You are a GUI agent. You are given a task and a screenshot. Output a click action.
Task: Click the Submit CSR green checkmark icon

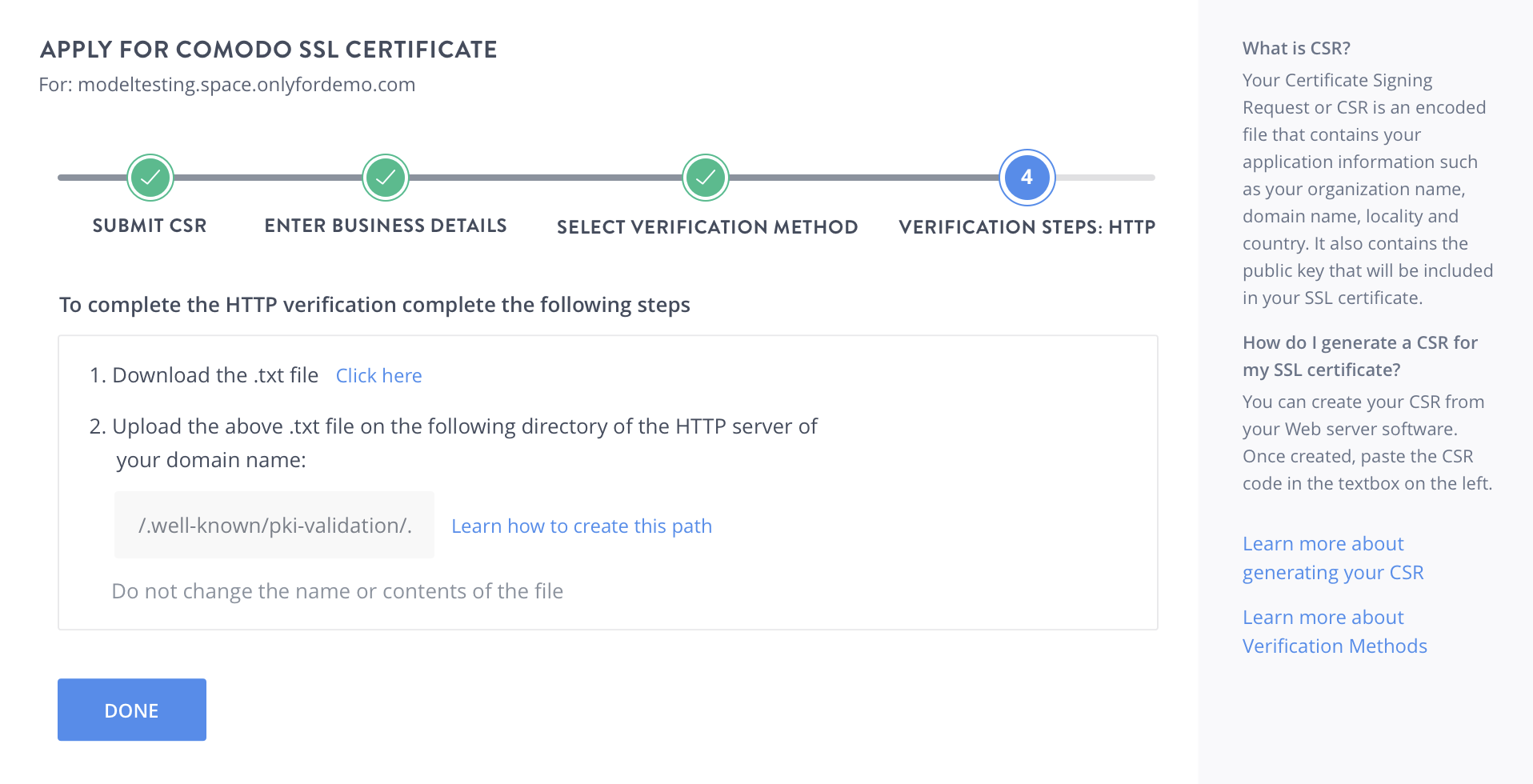coord(150,178)
